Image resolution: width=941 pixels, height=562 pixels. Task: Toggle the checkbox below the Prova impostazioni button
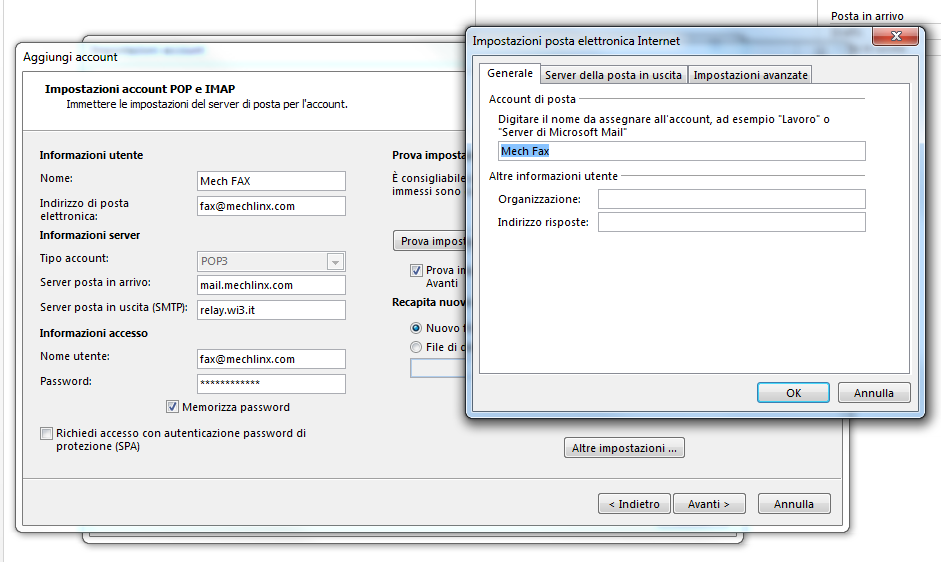(x=416, y=270)
